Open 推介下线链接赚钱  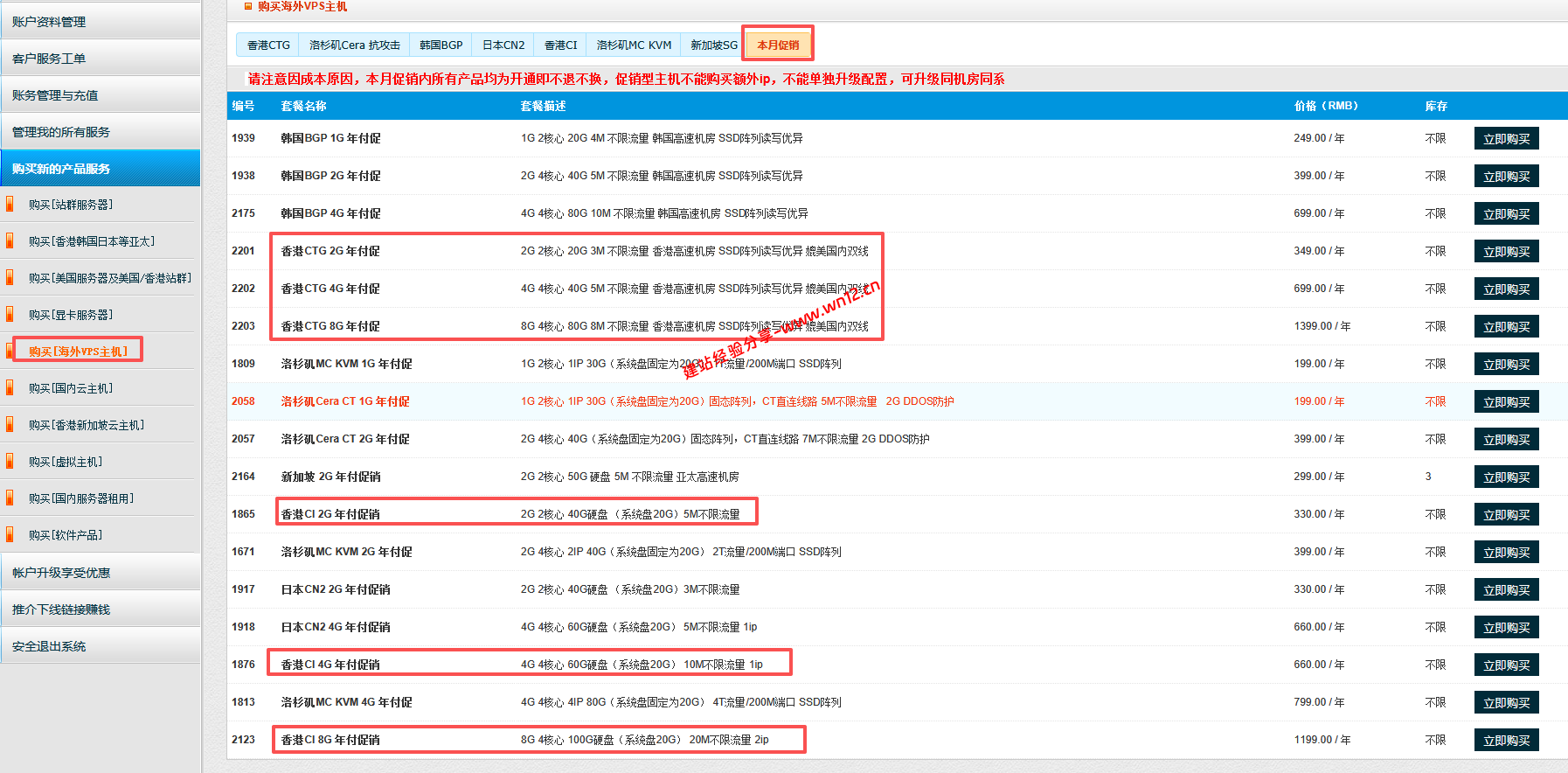(101, 609)
